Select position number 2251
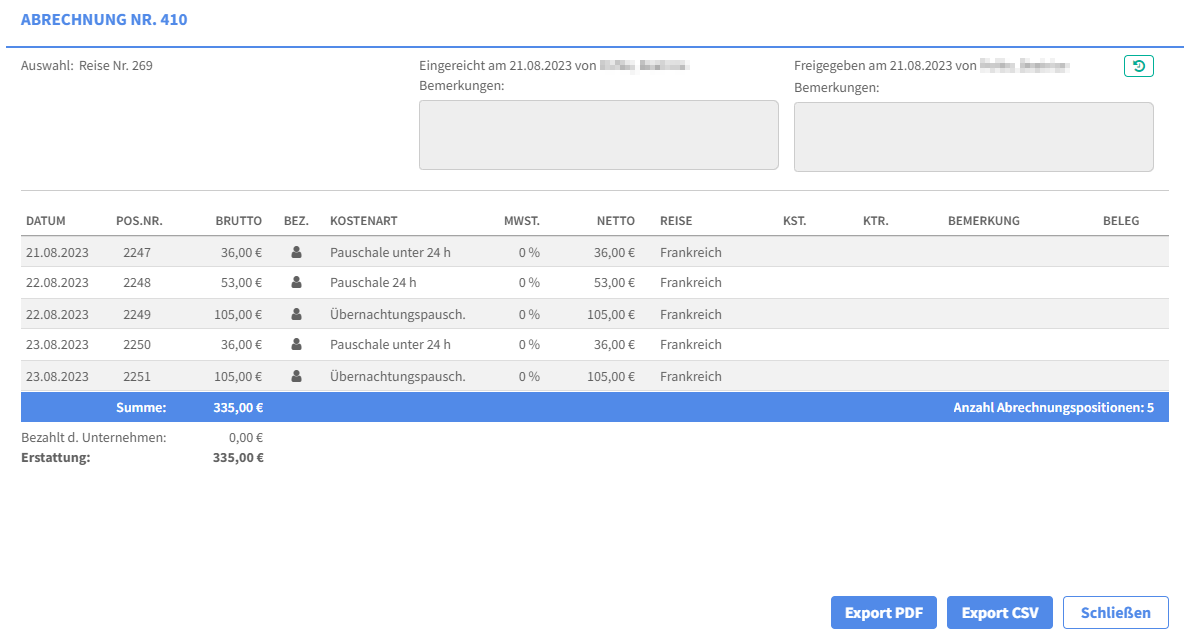 [137, 377]
